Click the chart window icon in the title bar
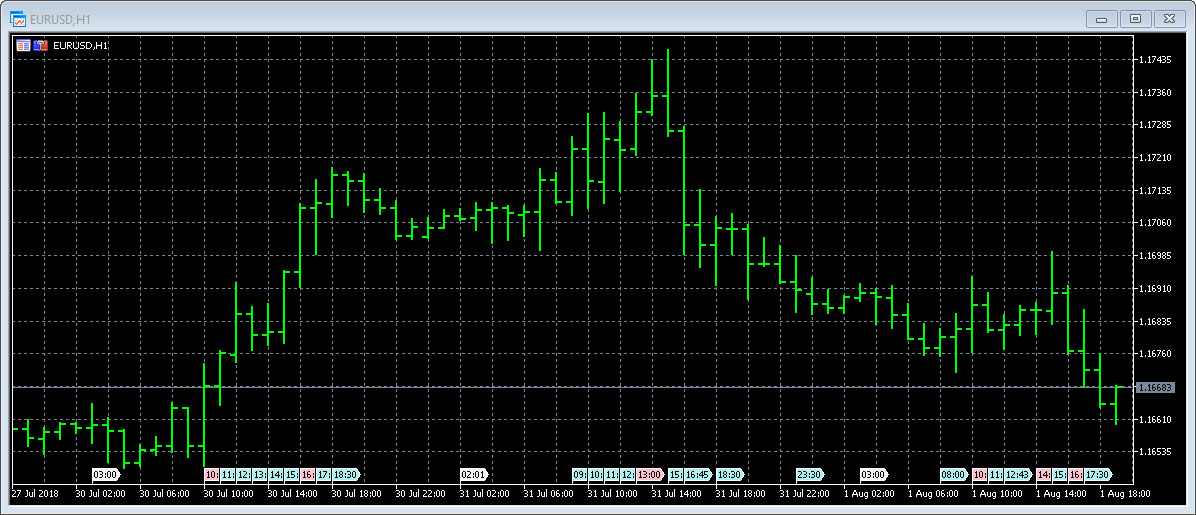 pyautogui.click(x=18, y=18)
